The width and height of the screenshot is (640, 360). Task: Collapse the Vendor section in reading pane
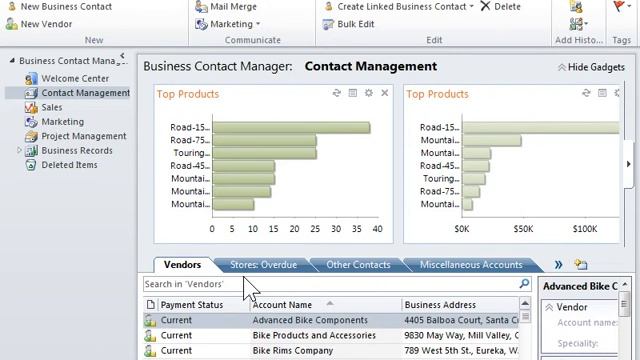[x=549, y=307]
